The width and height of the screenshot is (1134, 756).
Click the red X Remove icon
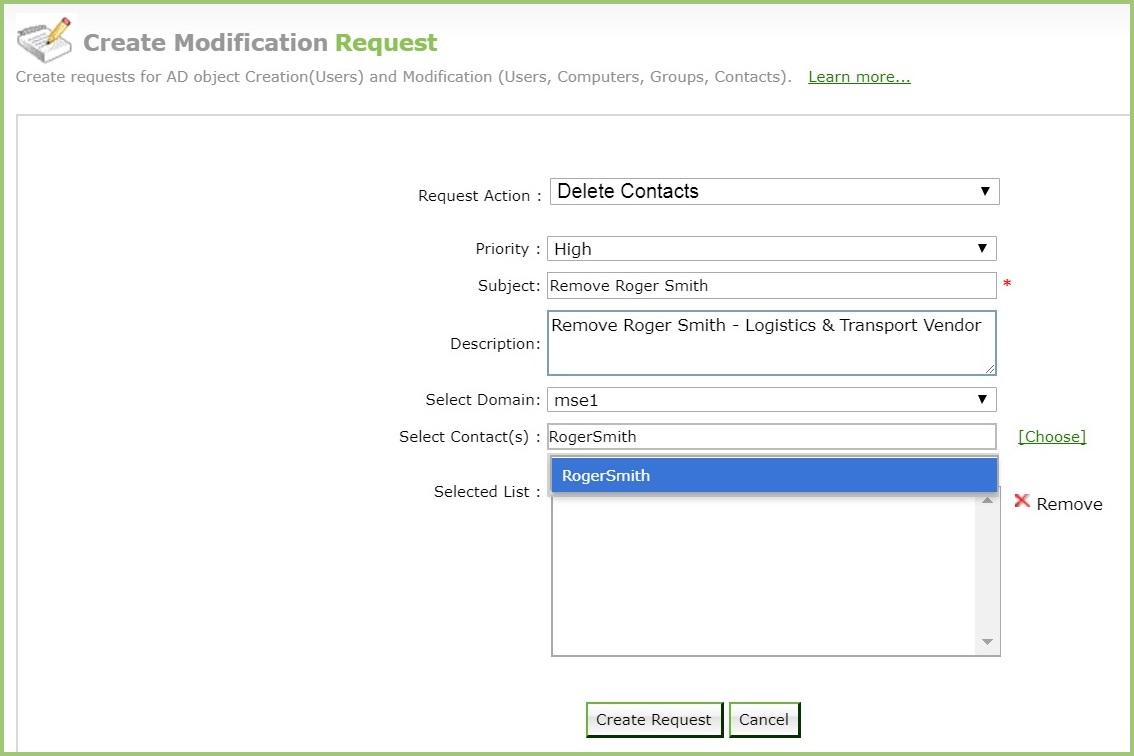pos(1021,501)
